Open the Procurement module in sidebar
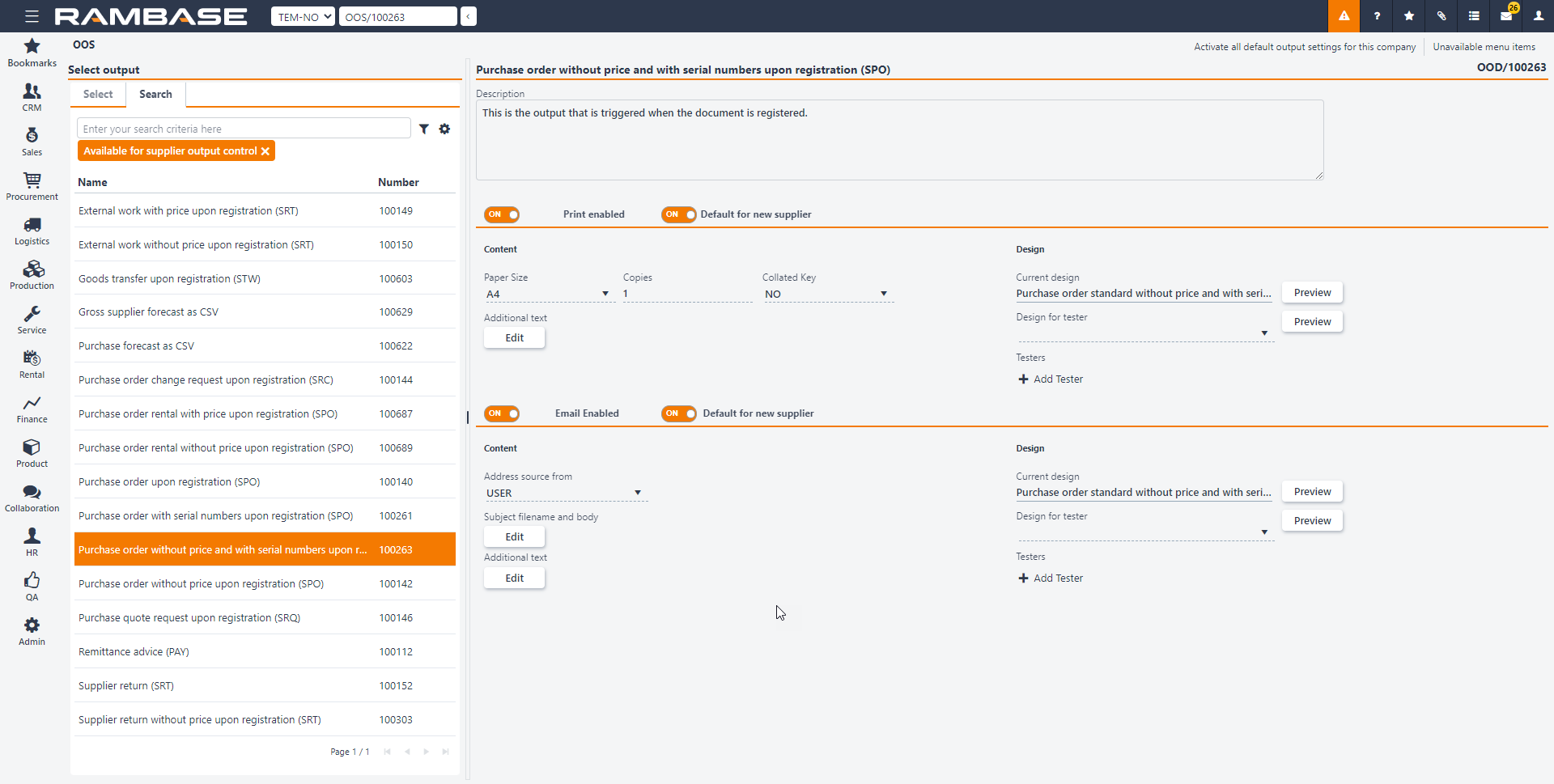 [x=32, y=185]
